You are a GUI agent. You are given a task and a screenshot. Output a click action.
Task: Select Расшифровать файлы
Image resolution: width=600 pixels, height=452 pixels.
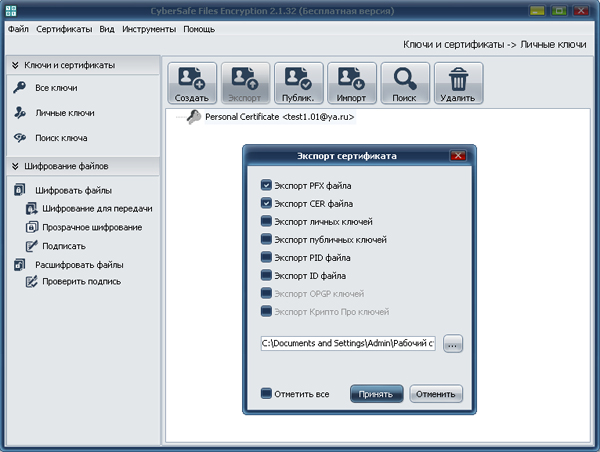(x=79, y=265)
